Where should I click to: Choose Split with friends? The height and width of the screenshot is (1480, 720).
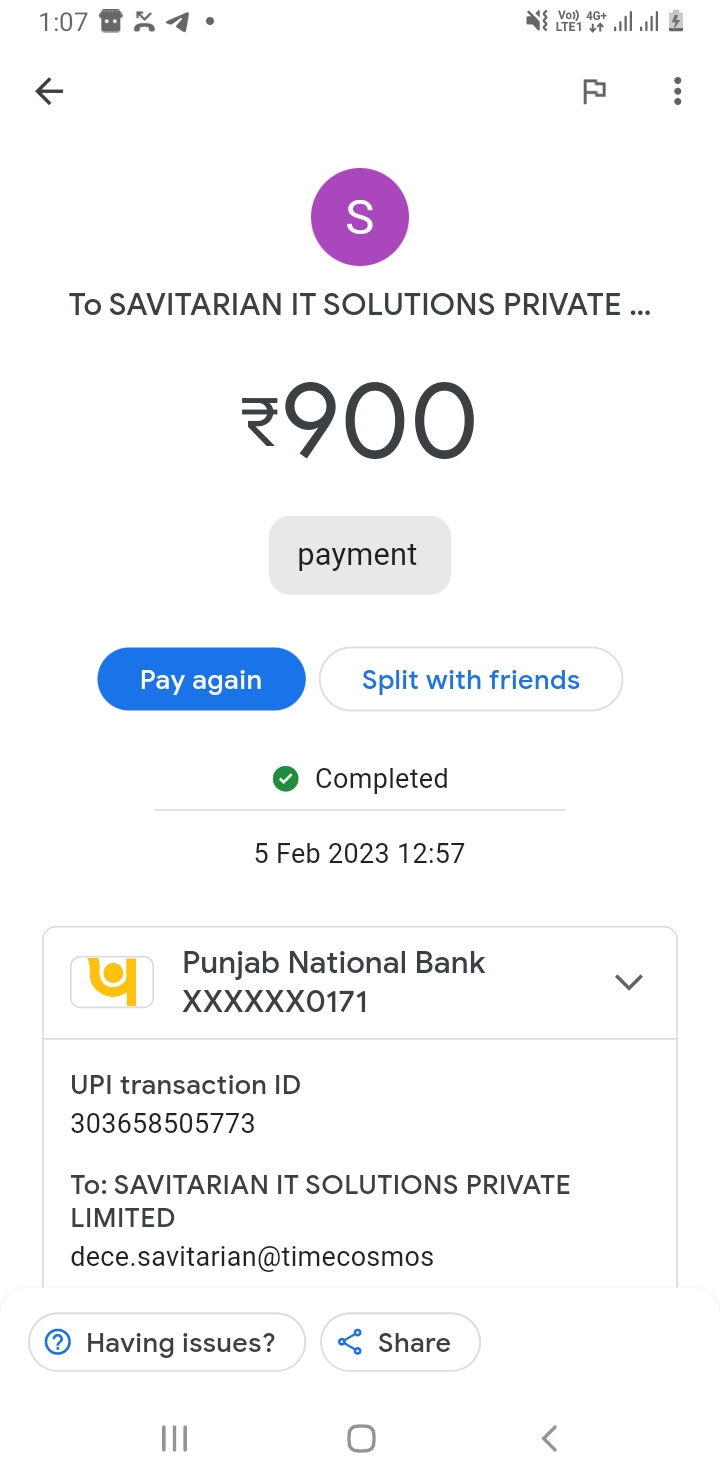click(x=470, y=680)
